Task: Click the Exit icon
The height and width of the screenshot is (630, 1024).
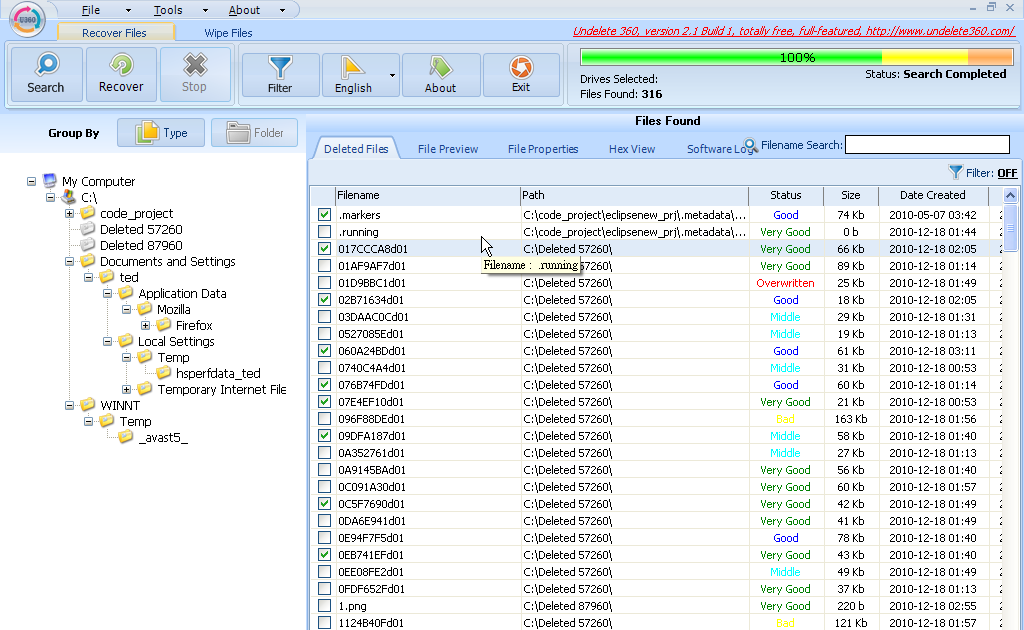Action: tap(521, 74)
